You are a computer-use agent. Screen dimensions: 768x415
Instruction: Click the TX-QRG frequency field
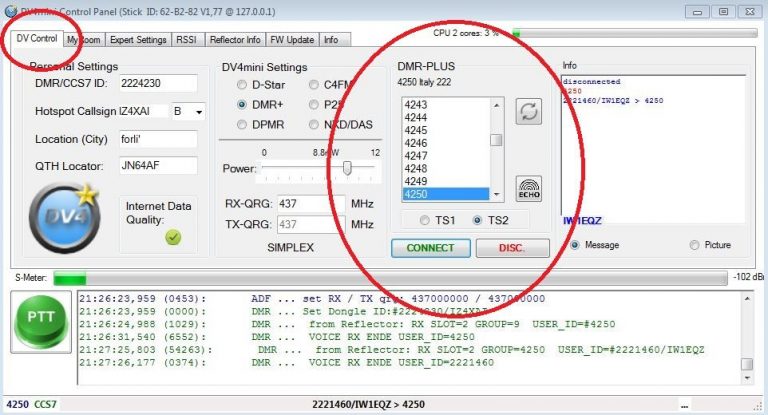311,224
